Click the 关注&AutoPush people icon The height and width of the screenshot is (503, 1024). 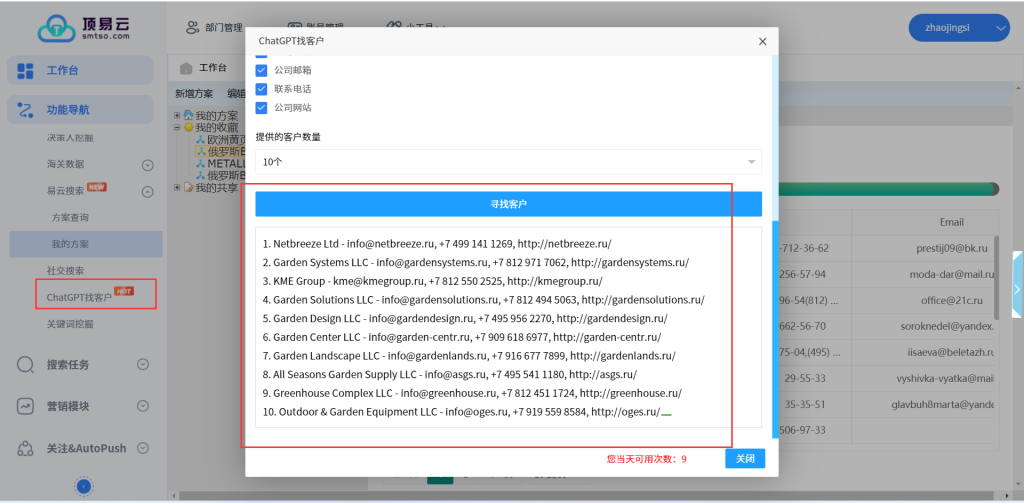point(26,448)
